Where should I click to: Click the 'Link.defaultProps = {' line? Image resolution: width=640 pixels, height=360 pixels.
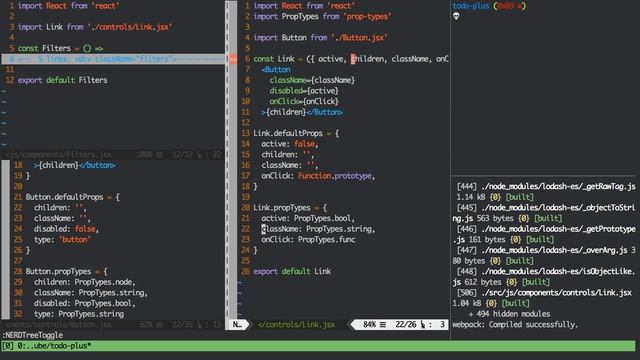296,133
